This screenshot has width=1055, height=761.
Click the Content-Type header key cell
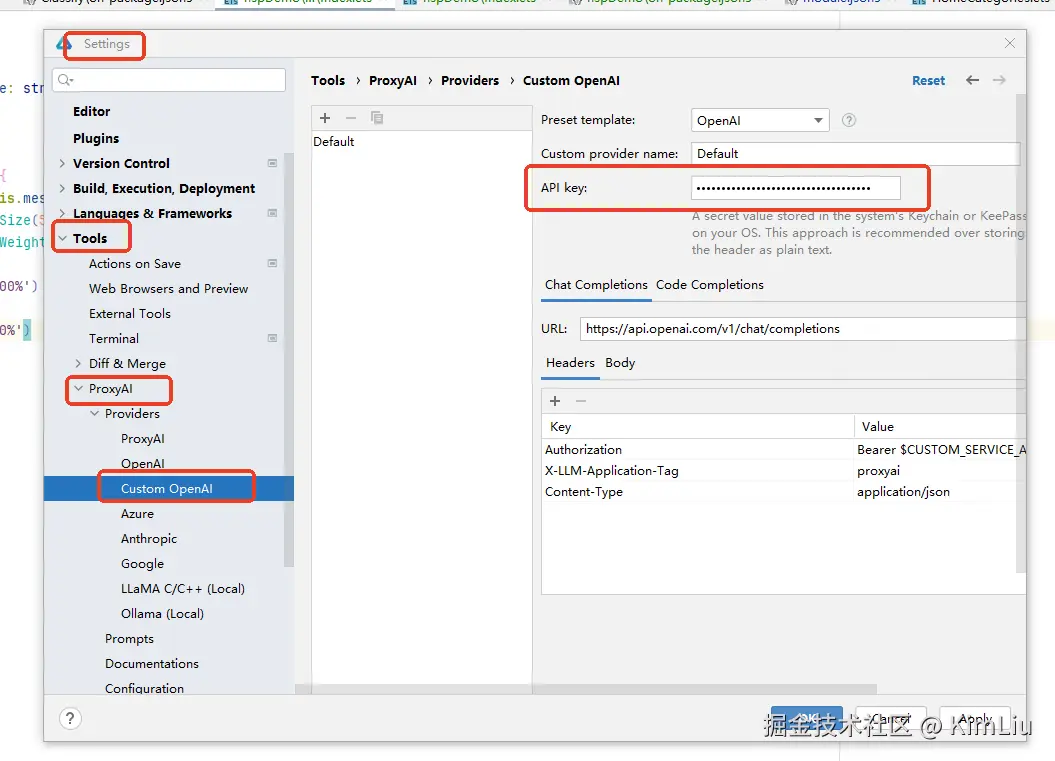tap(698, 492)
